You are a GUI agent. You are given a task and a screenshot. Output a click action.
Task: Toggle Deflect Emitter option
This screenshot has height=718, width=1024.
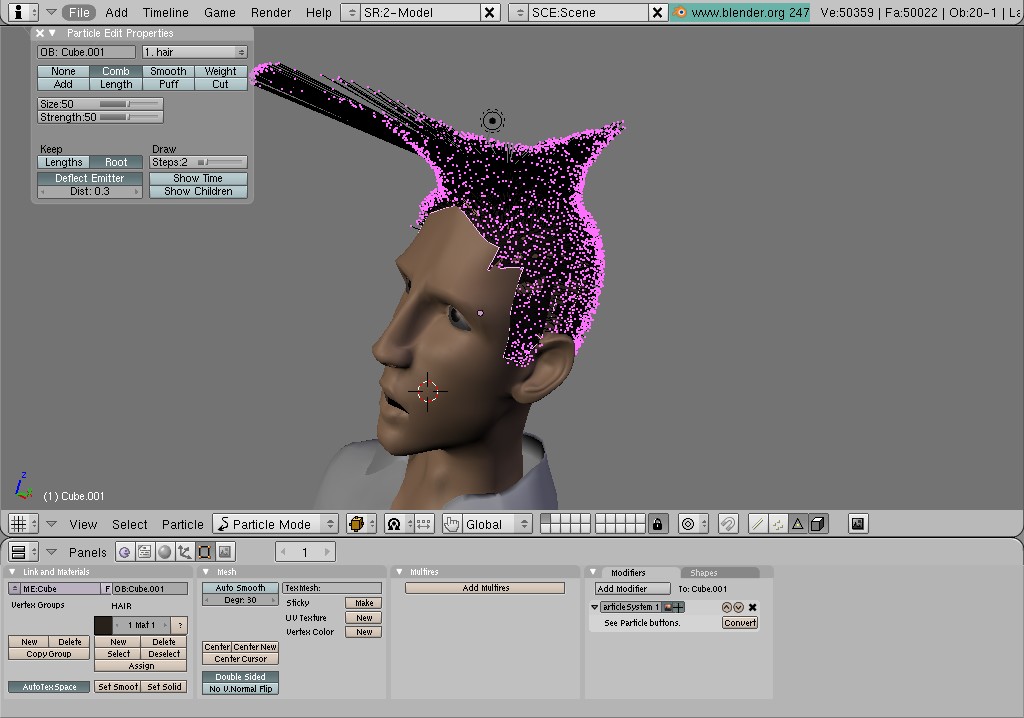pyautogui.click(x=89, y=178)
